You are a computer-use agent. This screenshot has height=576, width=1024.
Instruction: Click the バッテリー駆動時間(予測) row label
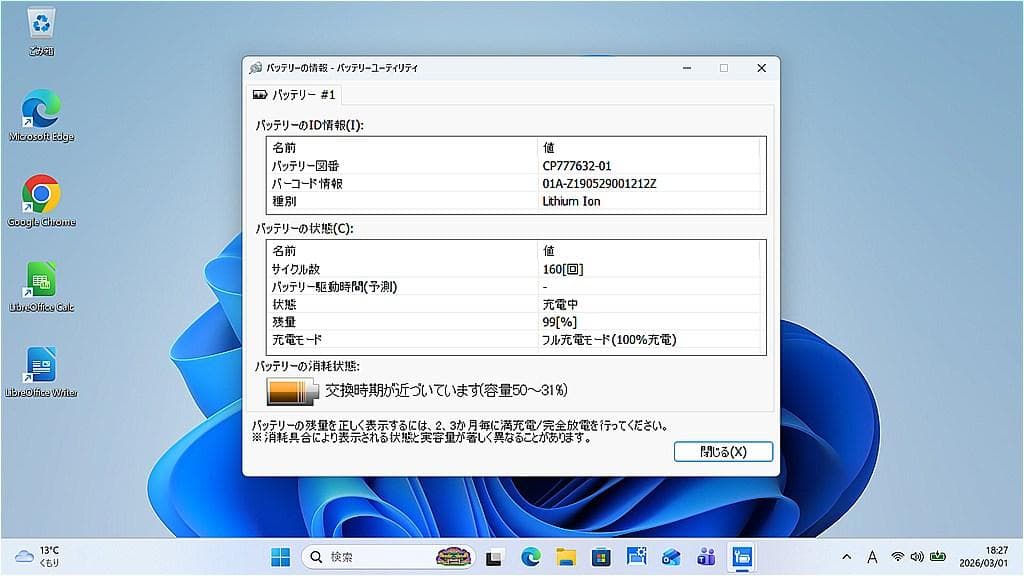334,287
